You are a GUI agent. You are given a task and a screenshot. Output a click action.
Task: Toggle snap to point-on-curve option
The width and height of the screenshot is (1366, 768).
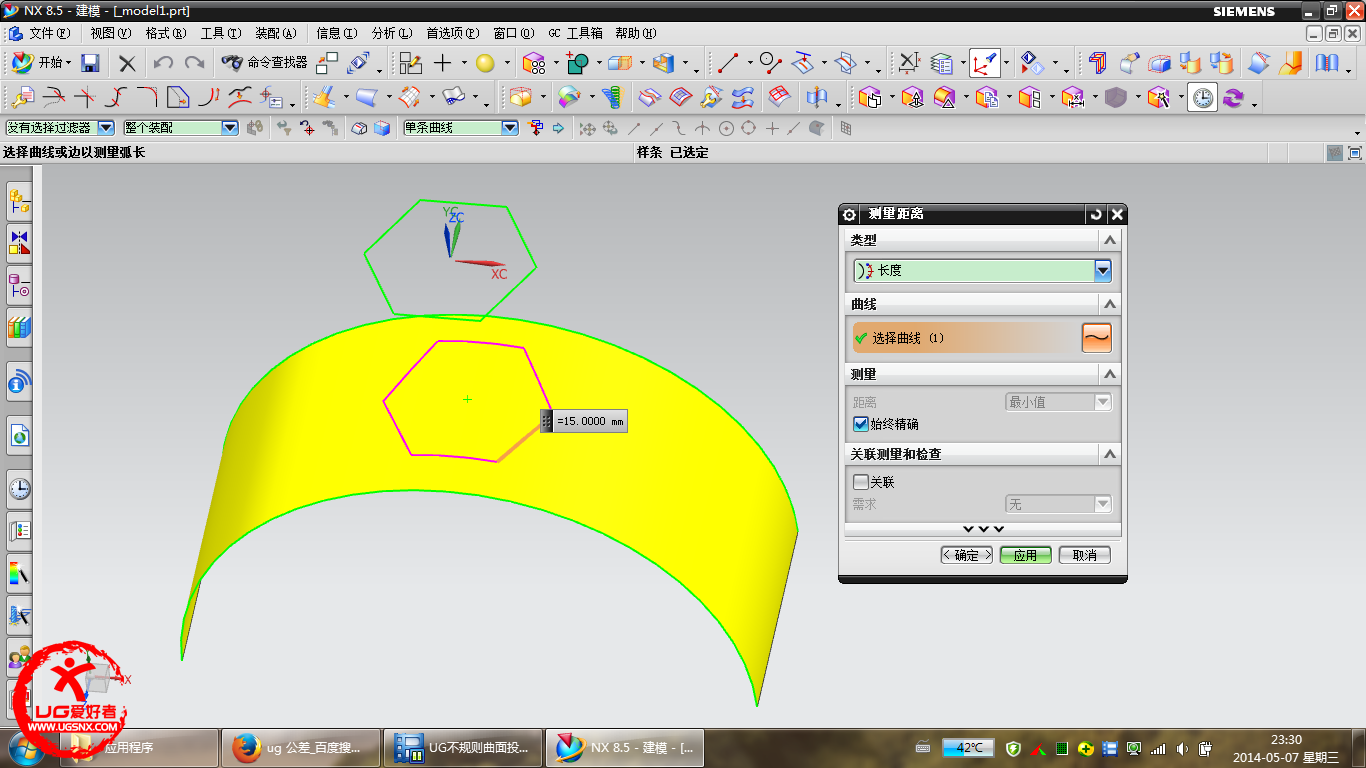pos(792,128)
